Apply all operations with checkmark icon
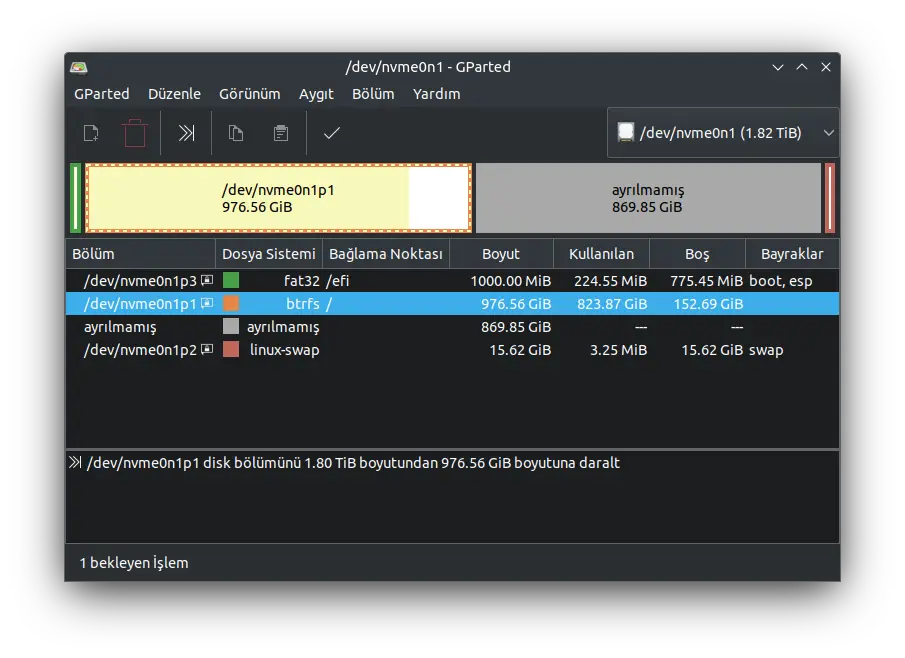Viewport: 905px width, 658px height. coord(331,133)
